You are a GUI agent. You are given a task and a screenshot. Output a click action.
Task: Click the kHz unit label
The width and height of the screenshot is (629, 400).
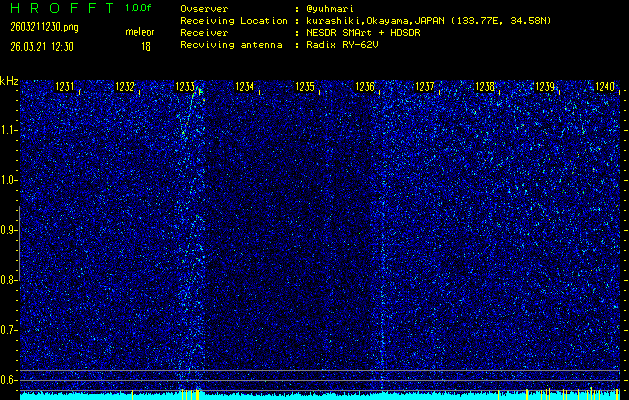[9, 81]
